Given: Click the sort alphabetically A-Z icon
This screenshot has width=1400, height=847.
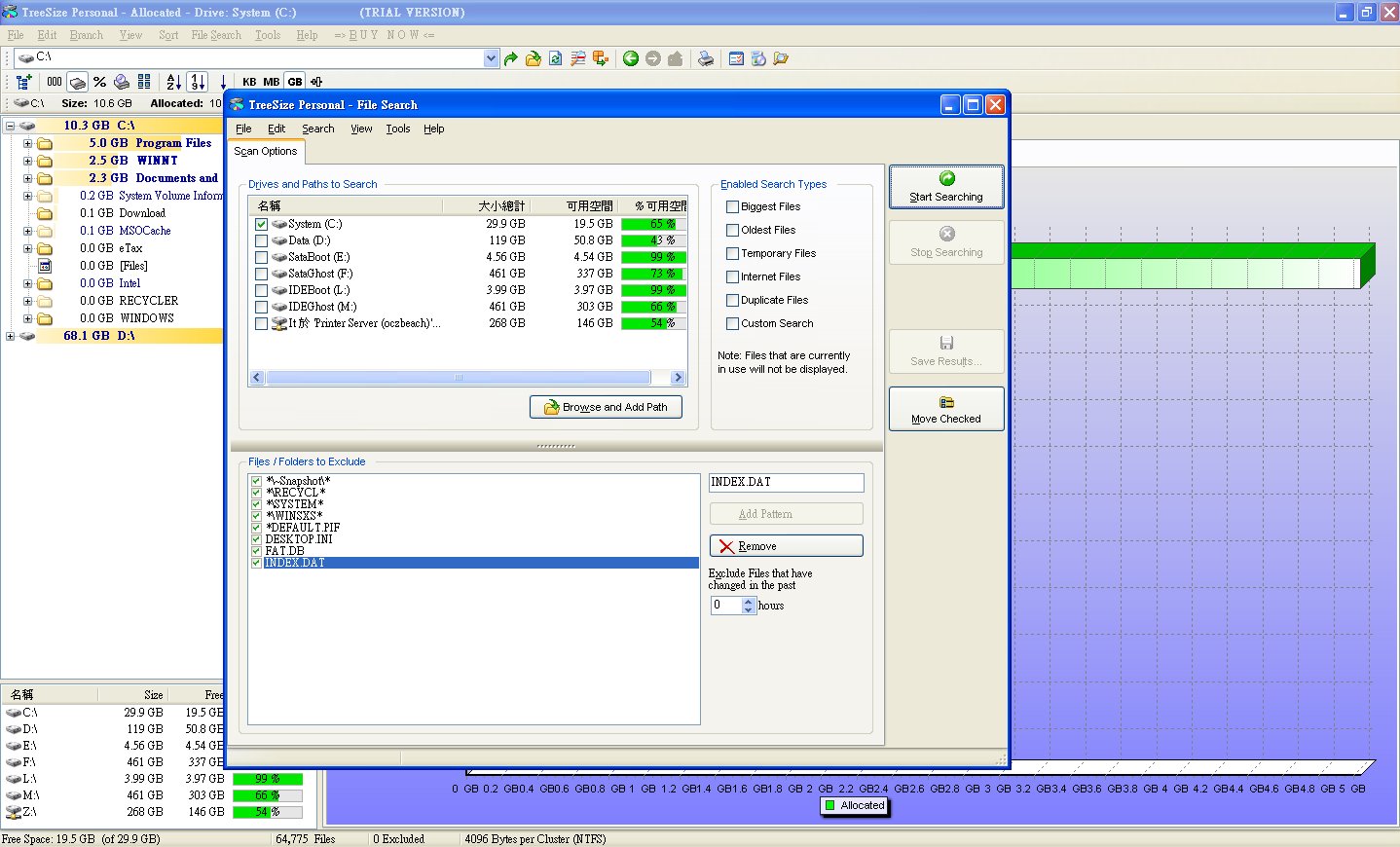Looking at the screenshot, I should [173, 82].
